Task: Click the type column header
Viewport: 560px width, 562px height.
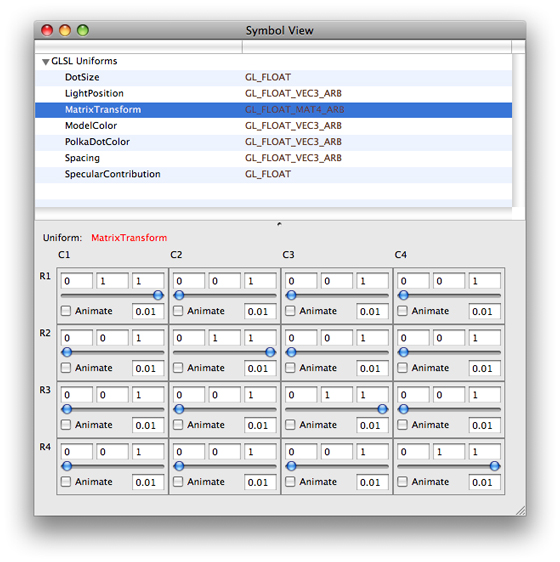Action: coord(377,47)
